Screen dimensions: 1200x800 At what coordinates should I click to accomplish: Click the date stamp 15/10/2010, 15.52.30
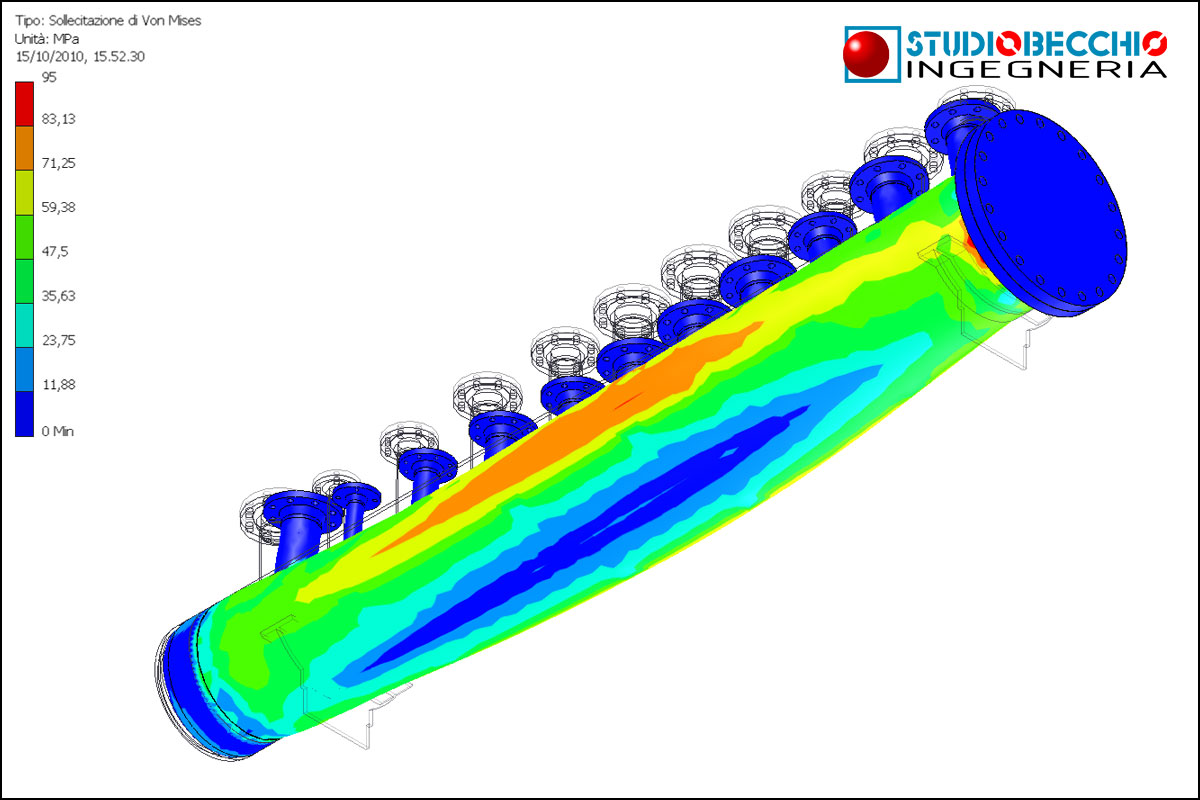pos(80,57)
